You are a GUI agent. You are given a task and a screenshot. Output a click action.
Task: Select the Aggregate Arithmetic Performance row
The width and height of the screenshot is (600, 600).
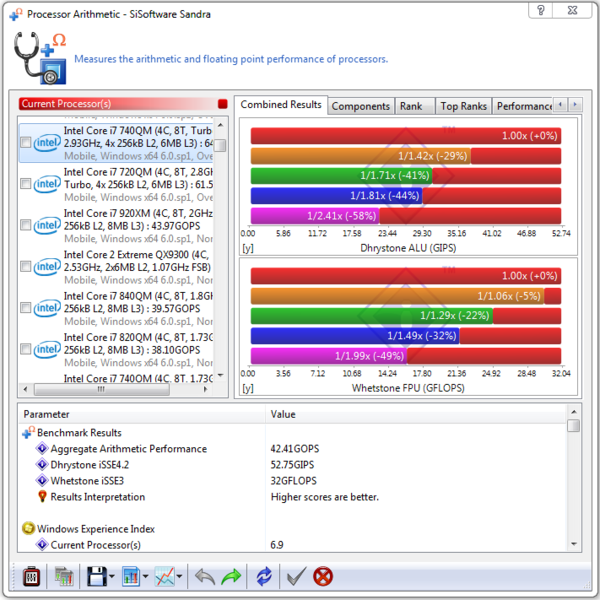click(x=293, y=448)
